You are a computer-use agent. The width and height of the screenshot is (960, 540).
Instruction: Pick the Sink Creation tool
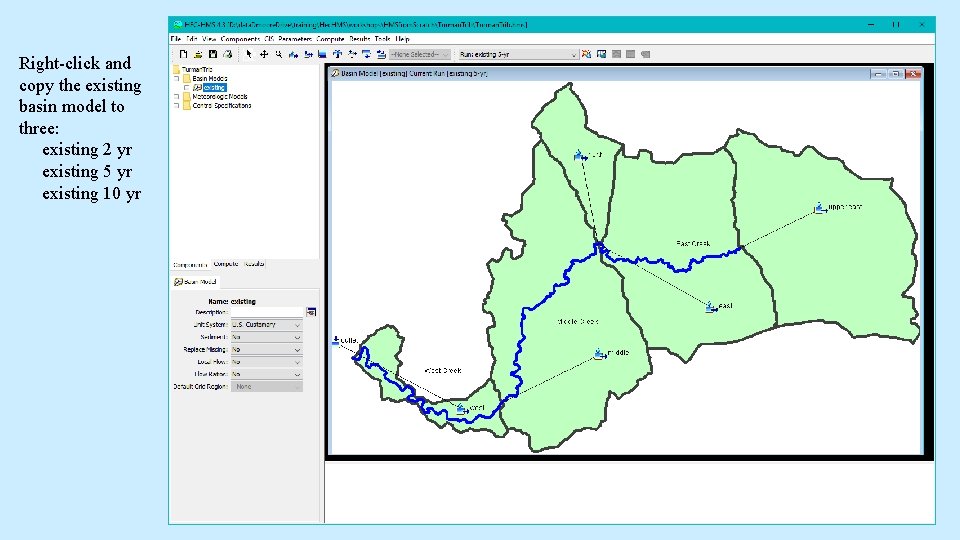[381, 54]
